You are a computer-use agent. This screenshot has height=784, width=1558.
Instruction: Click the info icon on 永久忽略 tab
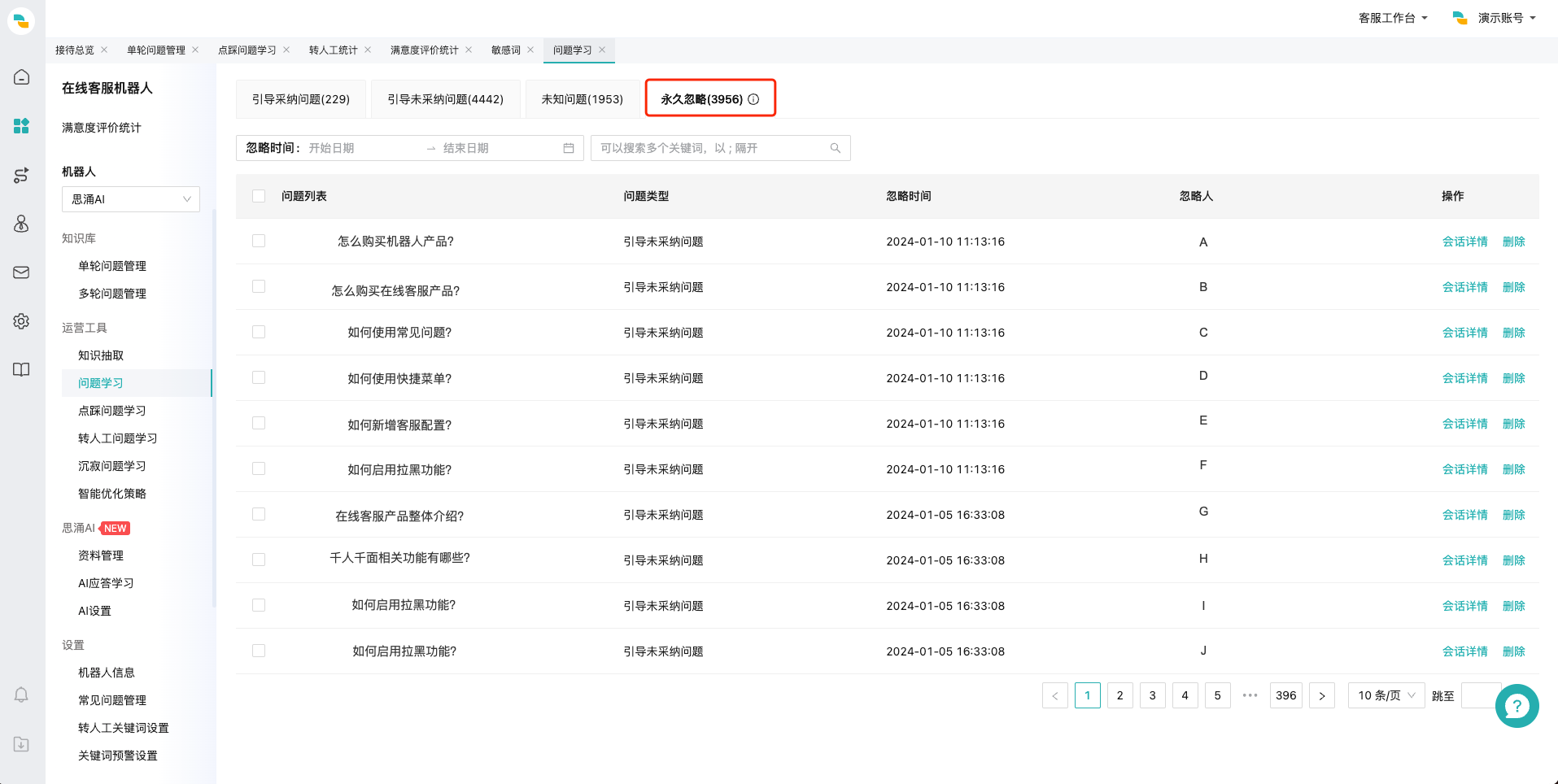point(753,99)
